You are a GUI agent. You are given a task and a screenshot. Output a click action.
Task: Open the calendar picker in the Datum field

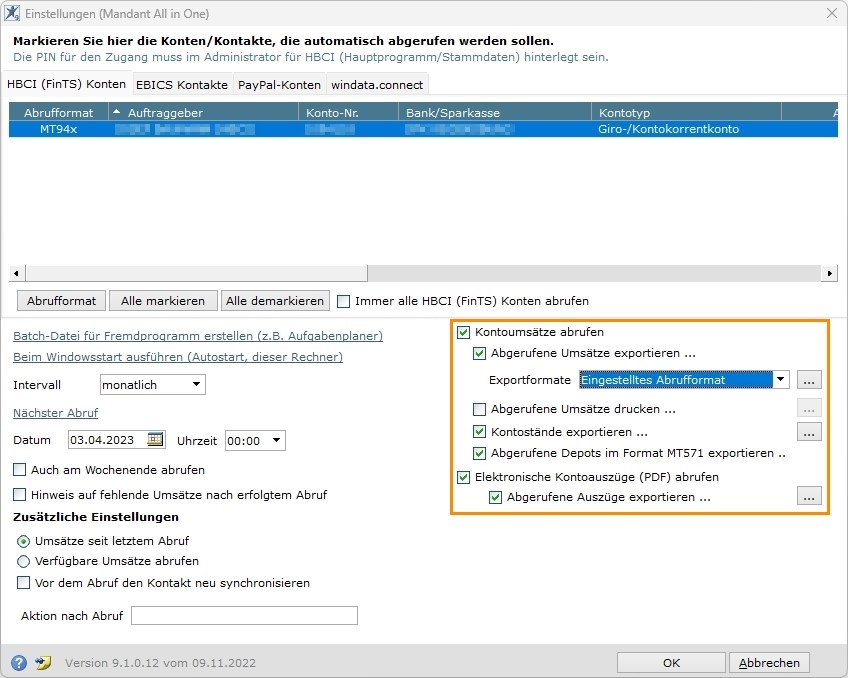pos(155,440)
